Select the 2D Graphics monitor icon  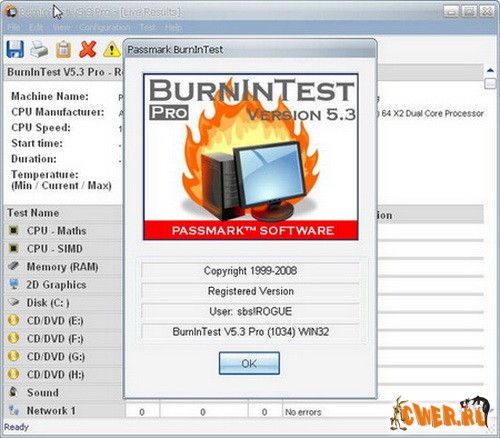coord(14,284)
